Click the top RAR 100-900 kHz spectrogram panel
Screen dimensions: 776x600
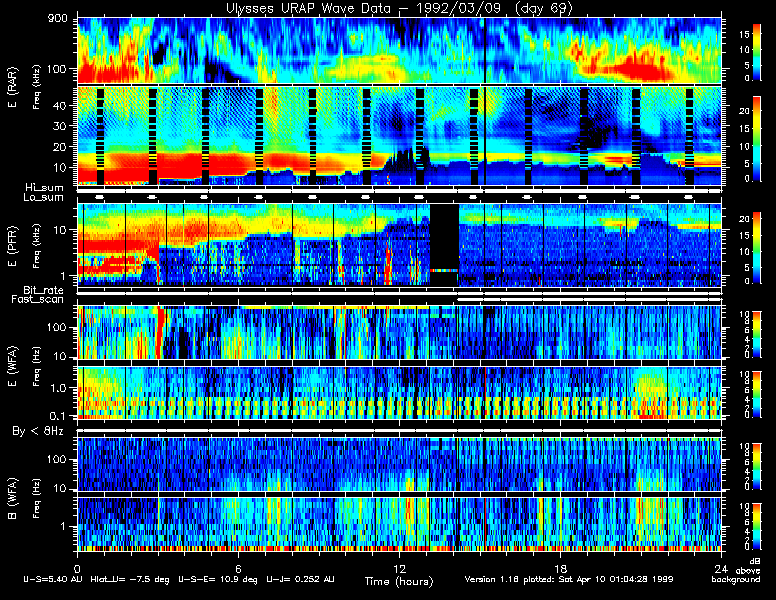399,50
